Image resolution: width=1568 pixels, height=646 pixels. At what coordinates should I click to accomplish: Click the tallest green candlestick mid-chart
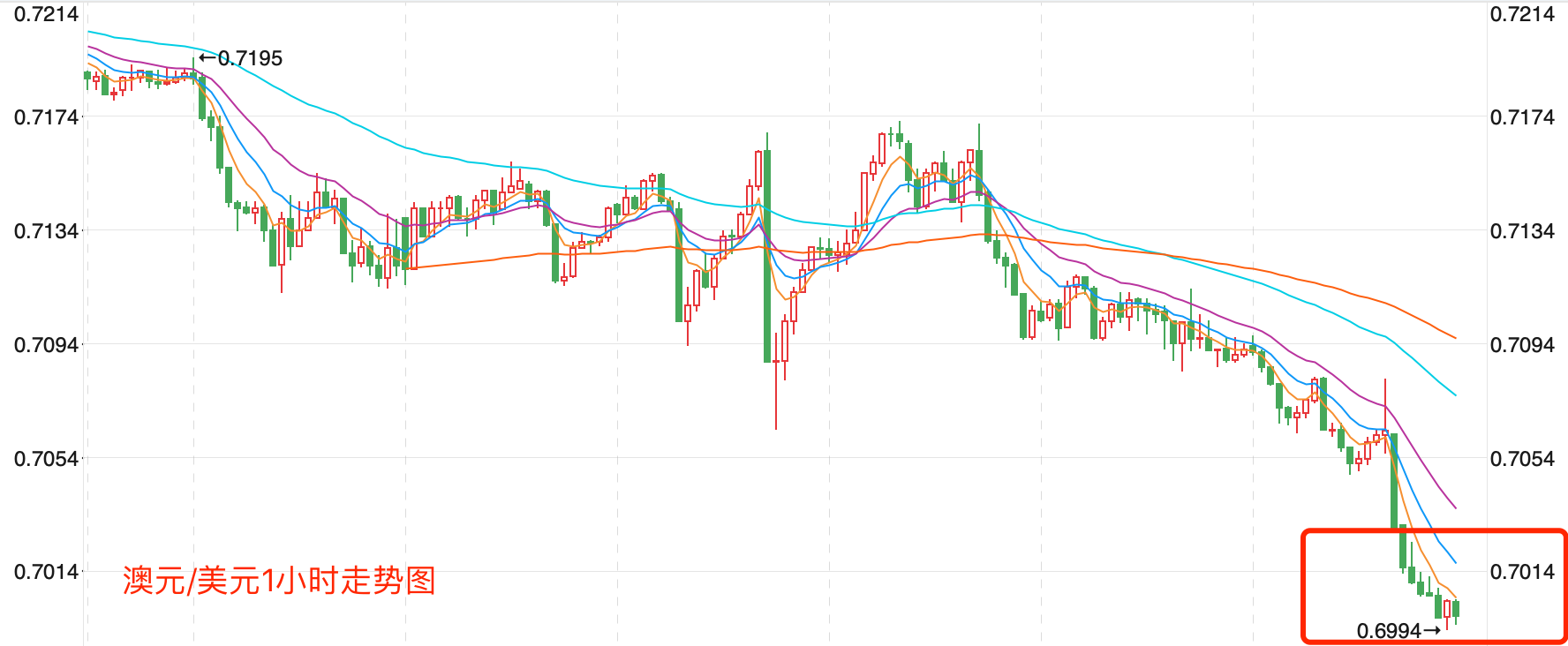coord(767,256)
